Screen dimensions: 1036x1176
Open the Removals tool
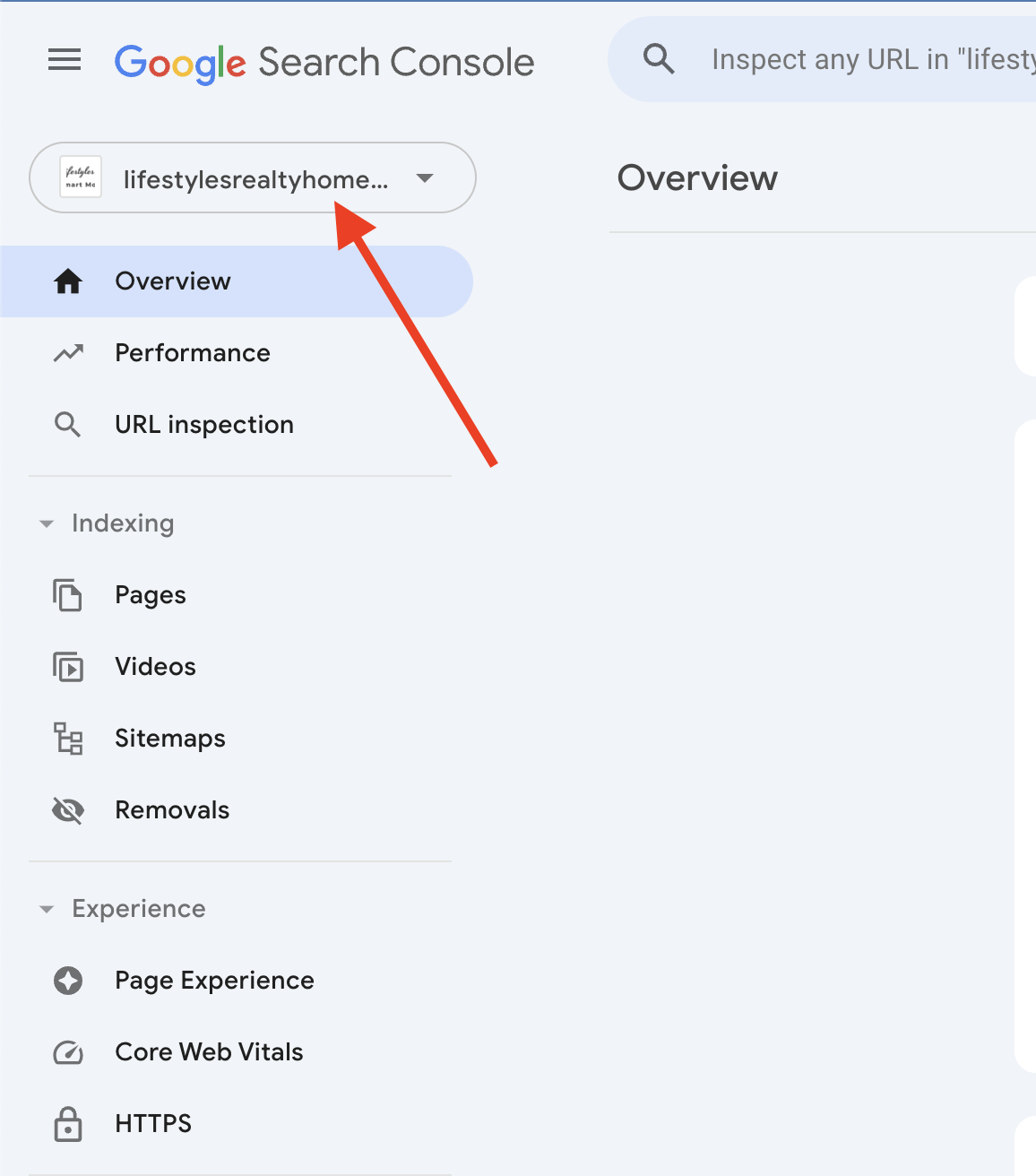(x=237, y=810)
